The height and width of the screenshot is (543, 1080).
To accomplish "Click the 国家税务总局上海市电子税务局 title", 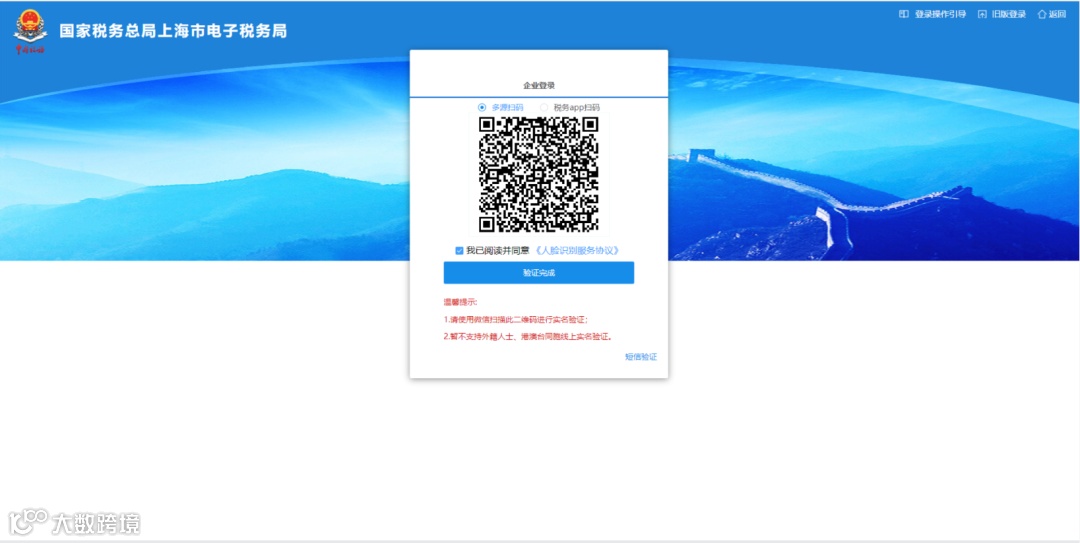I will tap(173, 31).
